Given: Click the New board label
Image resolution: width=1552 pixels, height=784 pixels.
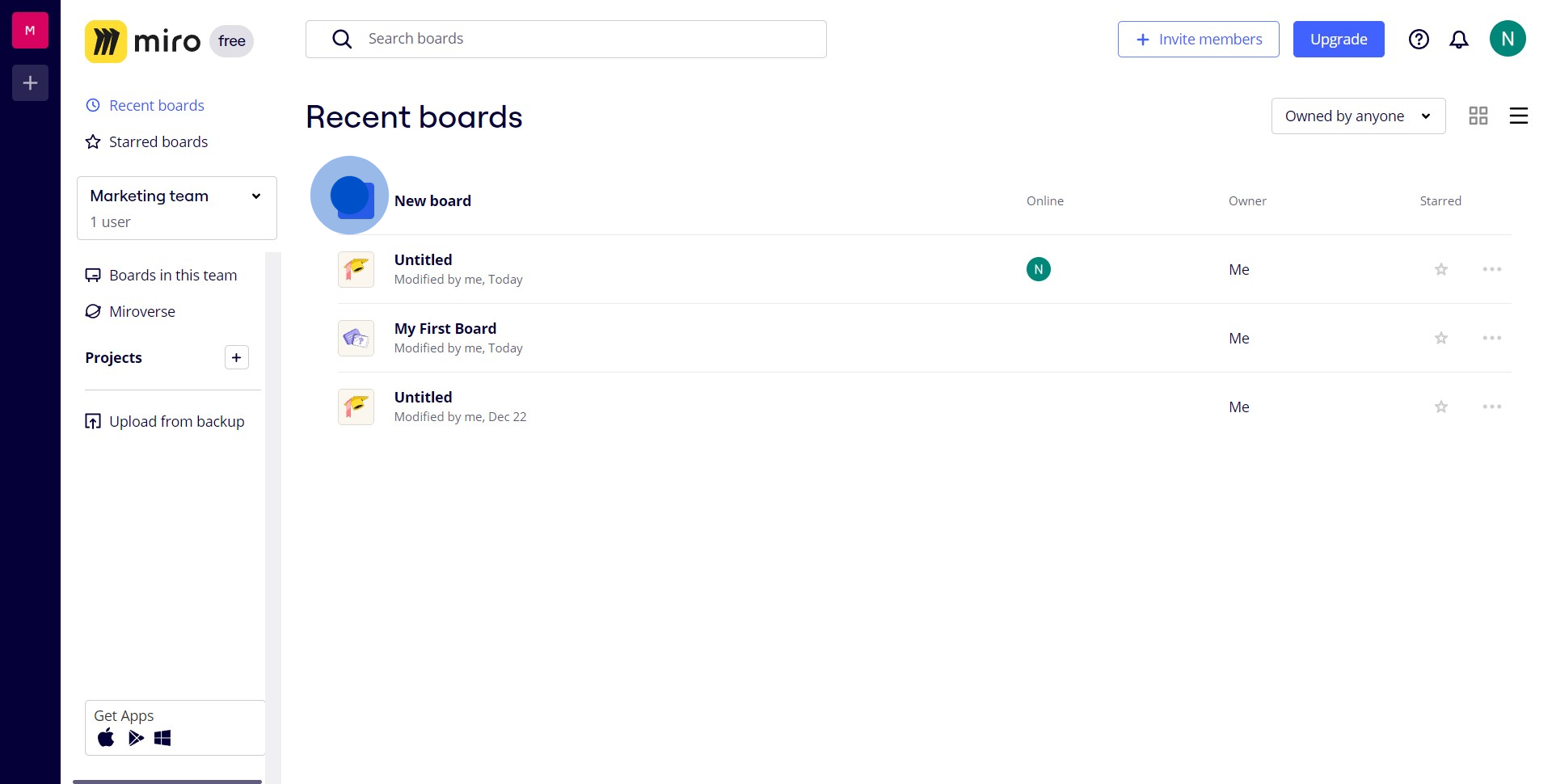Looking at the screenshot, I should [432, 200].
